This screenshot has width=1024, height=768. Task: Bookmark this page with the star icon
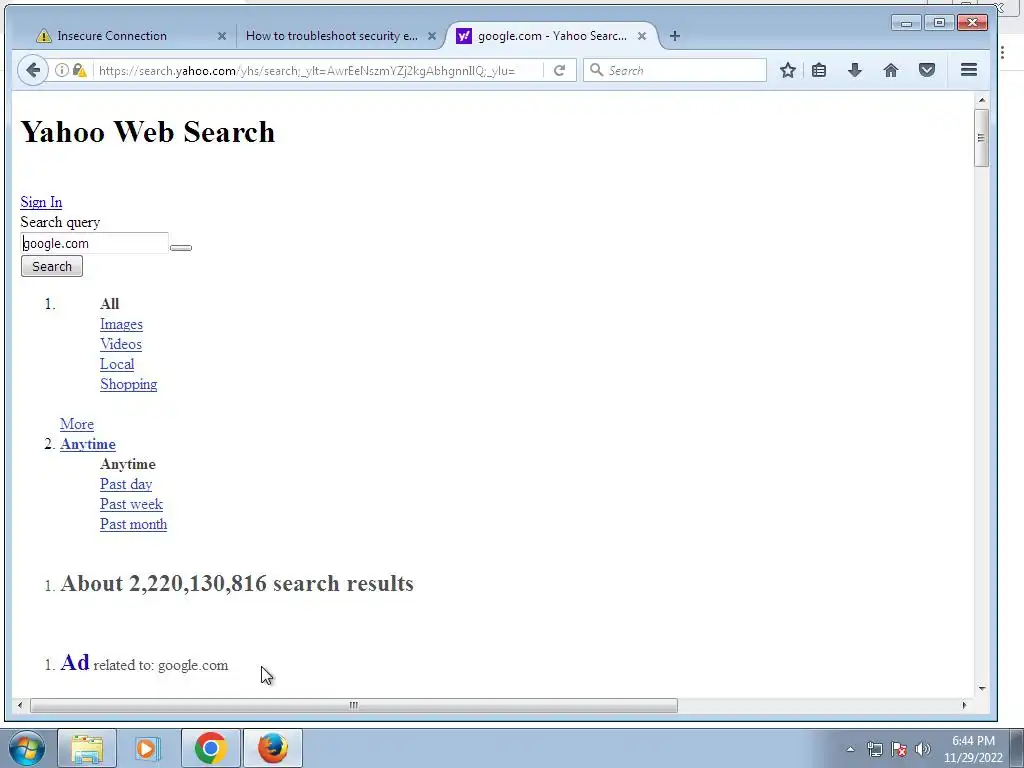(x=788, y=71)
